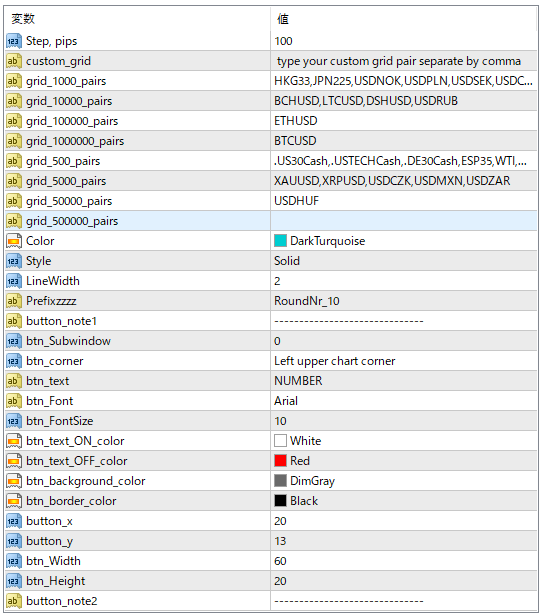The width and height of the screenshot is (544, 615).
Task: Click the string icon beside btn_text
Action: pyautogui.click(x=14, y=381)
